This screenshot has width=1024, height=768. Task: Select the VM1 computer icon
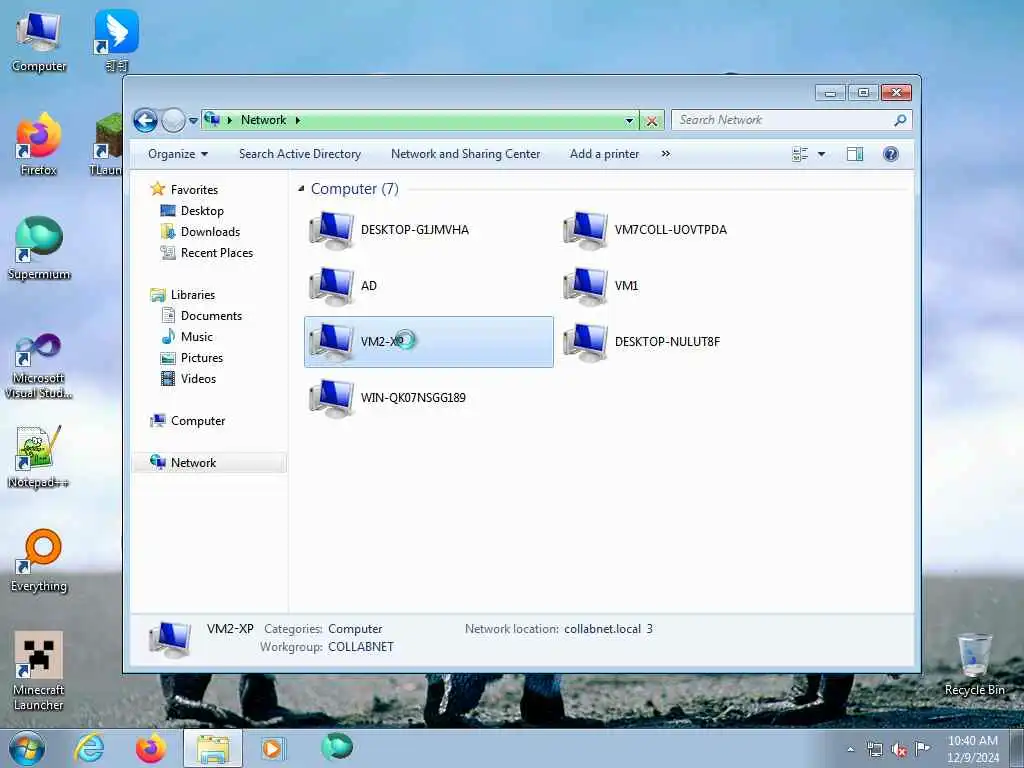pos(586,286)
